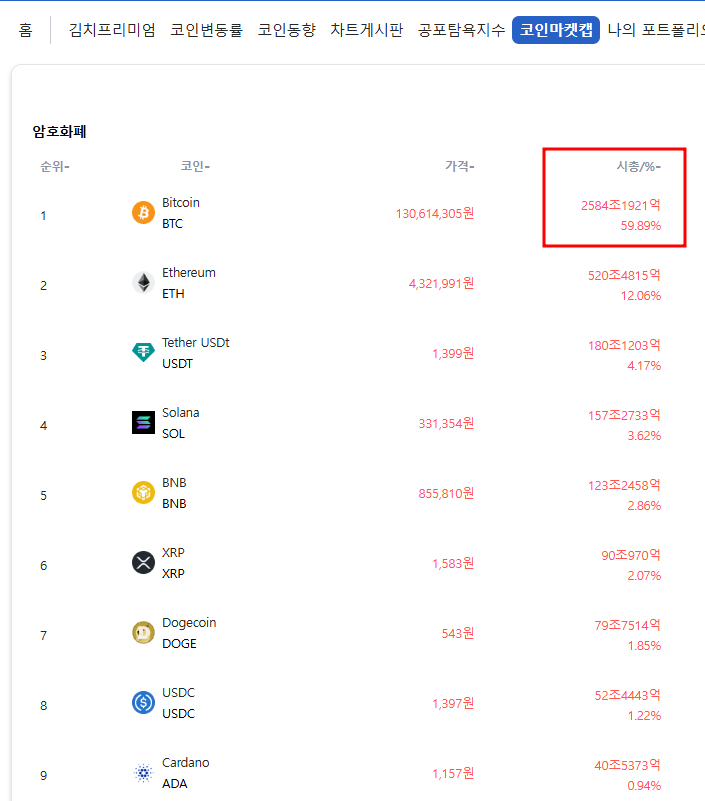The image size is (705, 801).
Task: Click the XRP black logo
Action: coord(144,562)
